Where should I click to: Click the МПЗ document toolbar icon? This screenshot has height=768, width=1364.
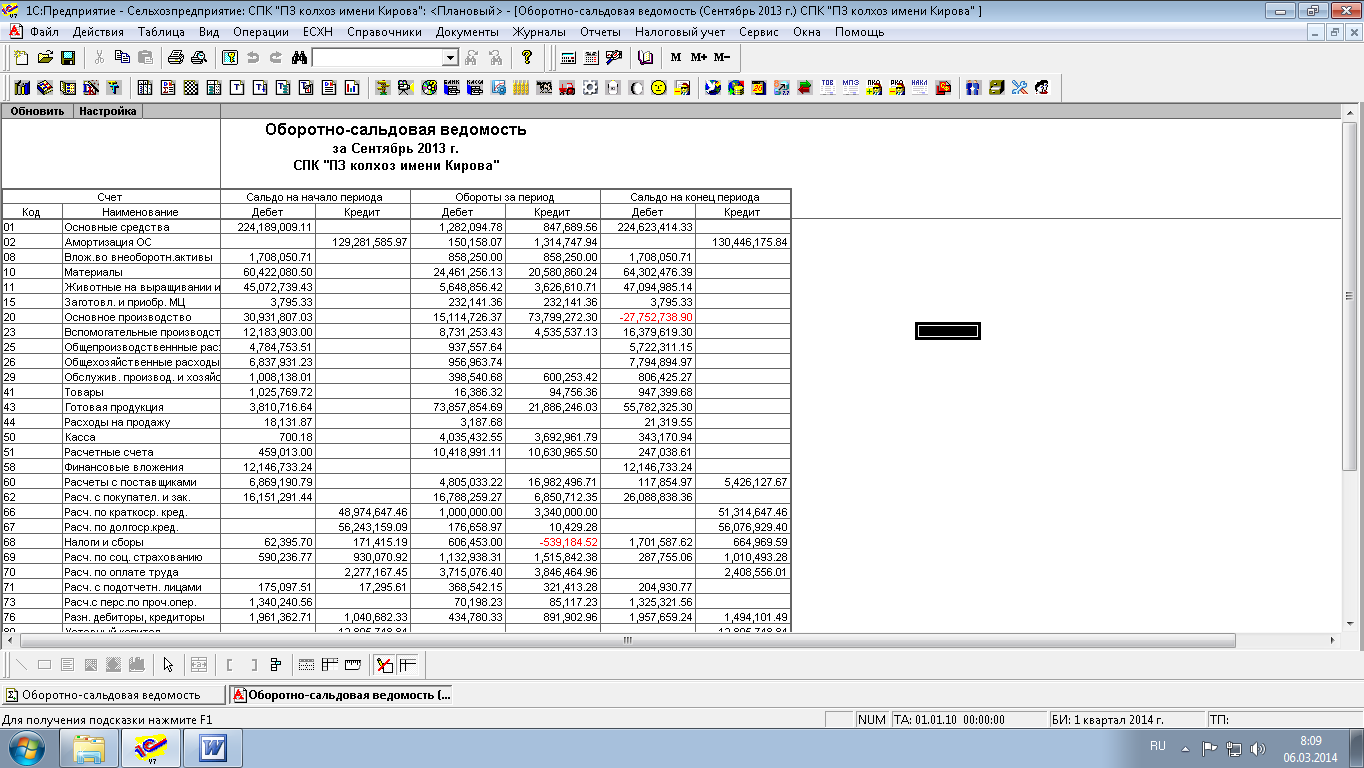(850, 88)
